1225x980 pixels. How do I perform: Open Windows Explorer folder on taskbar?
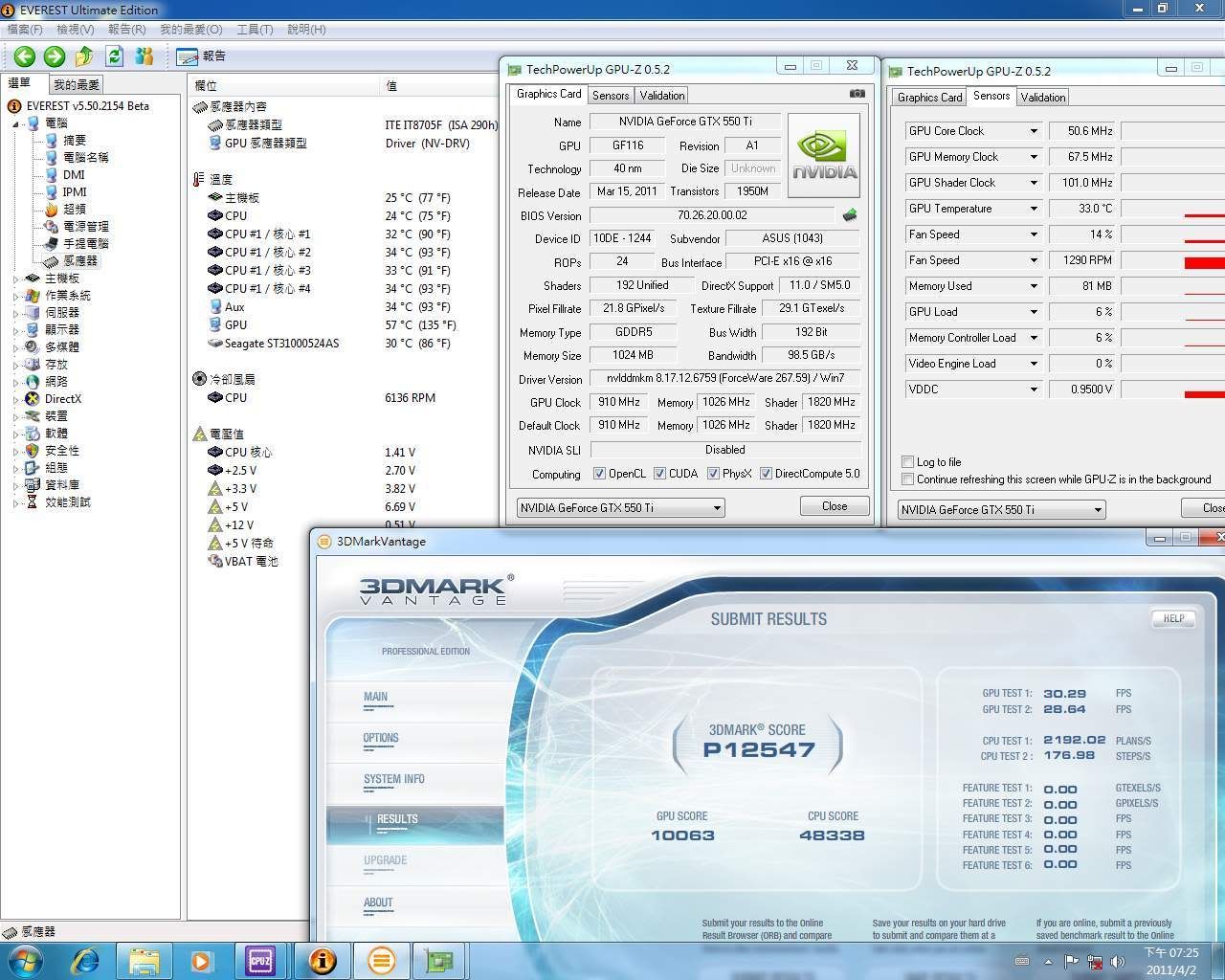click(x=145, y=960)
